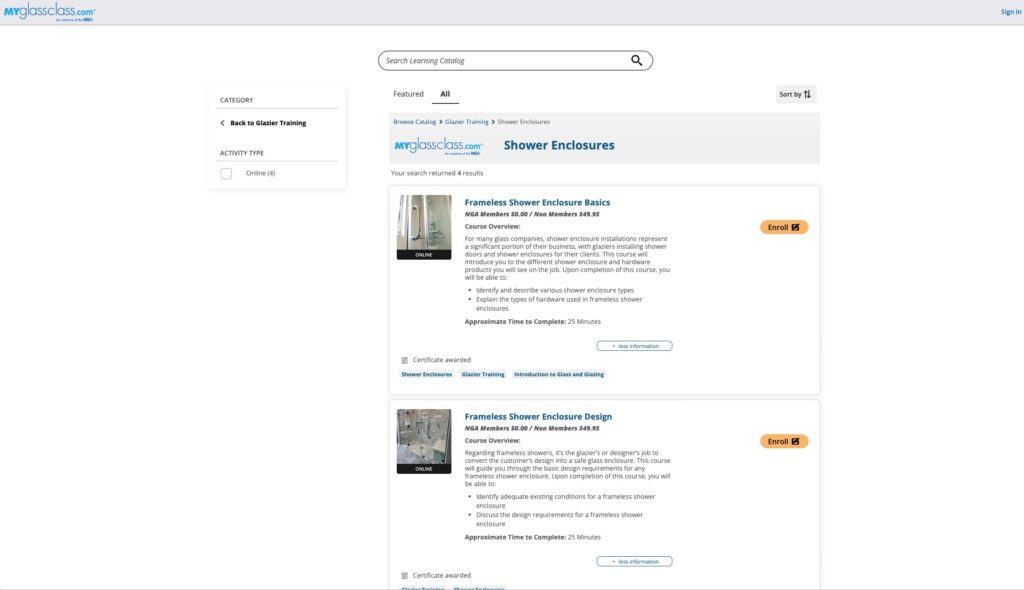Open the Sort by control
The width and height of the screenshot is (1024, 590).
[795, 94]
